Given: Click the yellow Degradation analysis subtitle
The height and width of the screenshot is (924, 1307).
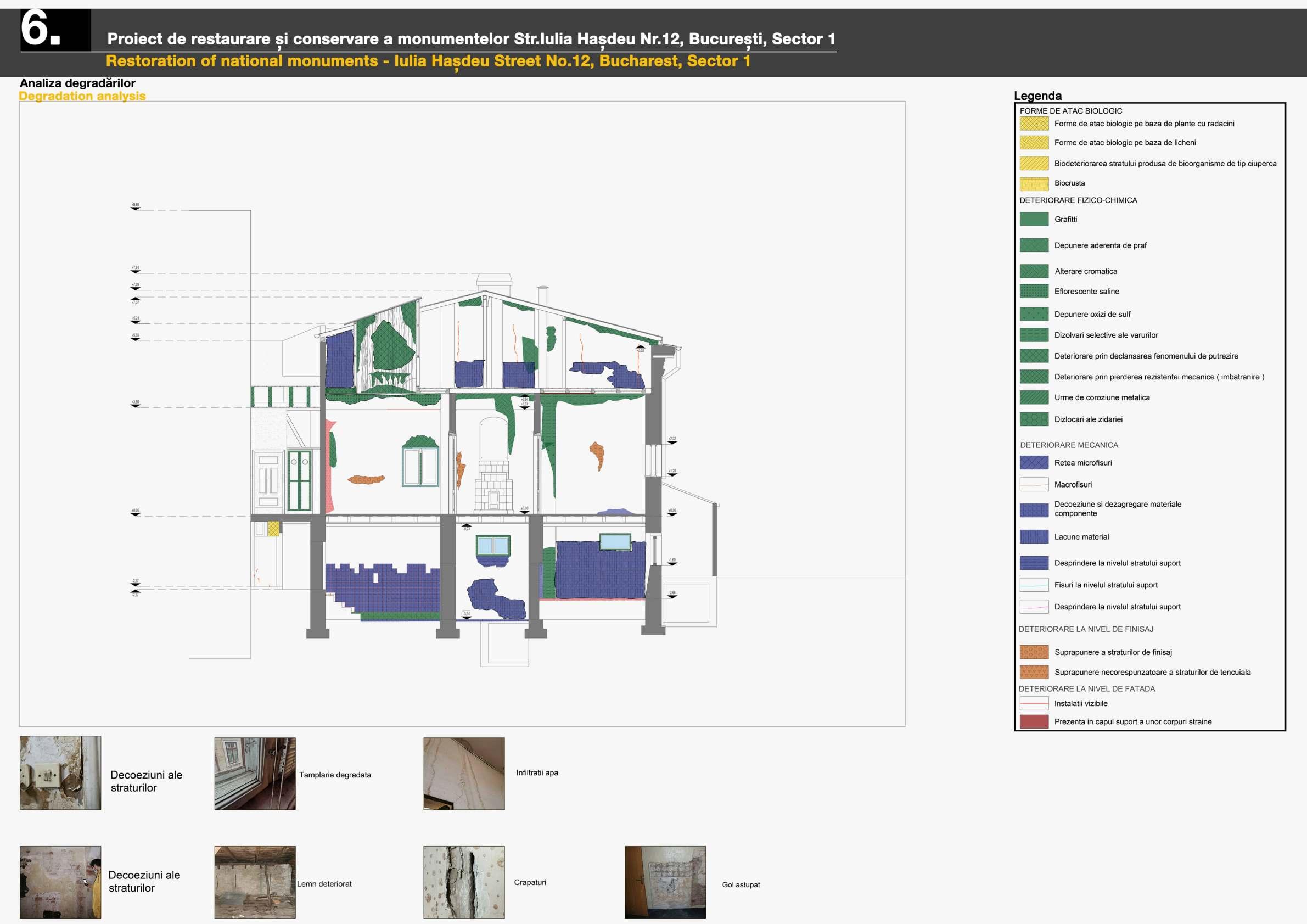Looking at the screenshot, I should (x=82, y=96).
